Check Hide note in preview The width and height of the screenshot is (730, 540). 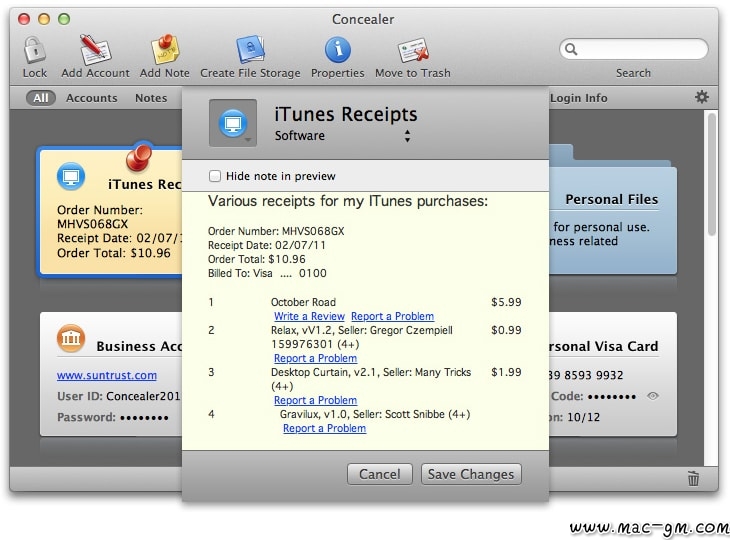215,176
